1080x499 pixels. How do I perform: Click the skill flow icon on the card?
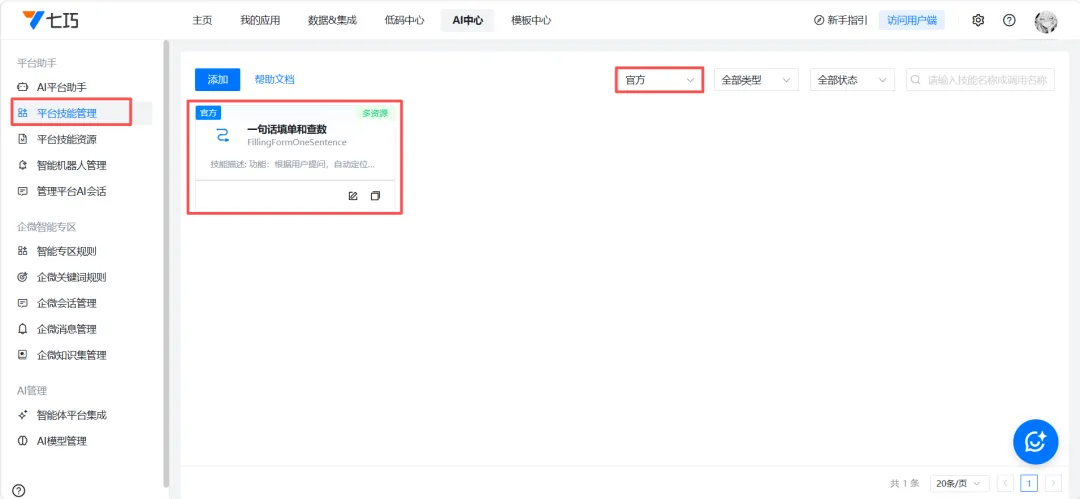(222, 135)
